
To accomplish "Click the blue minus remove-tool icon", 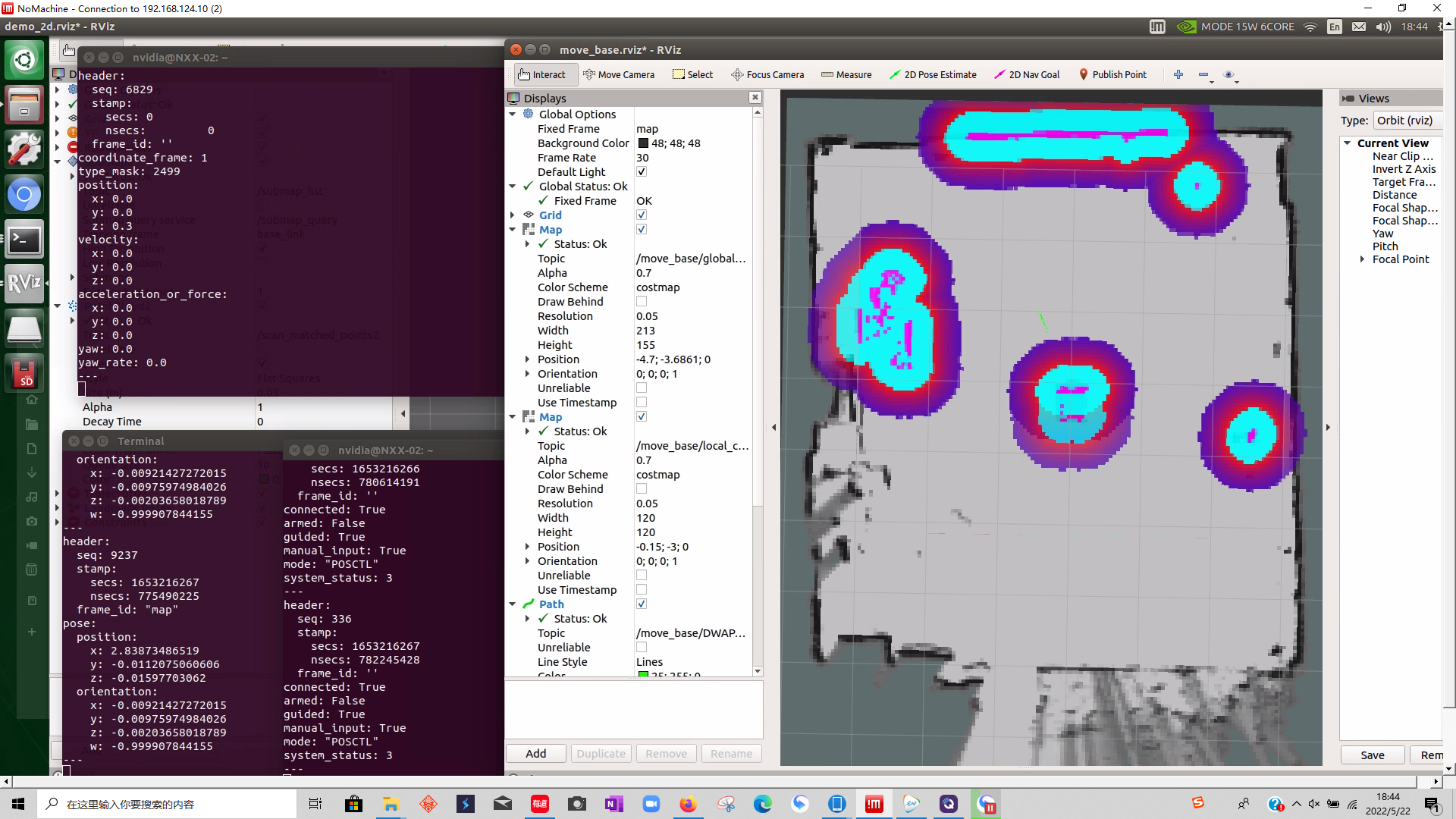I will coord(1203,74).
